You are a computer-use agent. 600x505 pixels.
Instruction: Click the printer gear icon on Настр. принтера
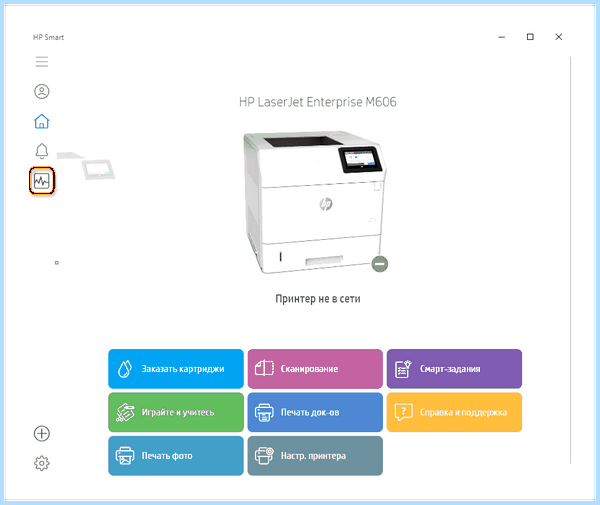coord(264,456)
